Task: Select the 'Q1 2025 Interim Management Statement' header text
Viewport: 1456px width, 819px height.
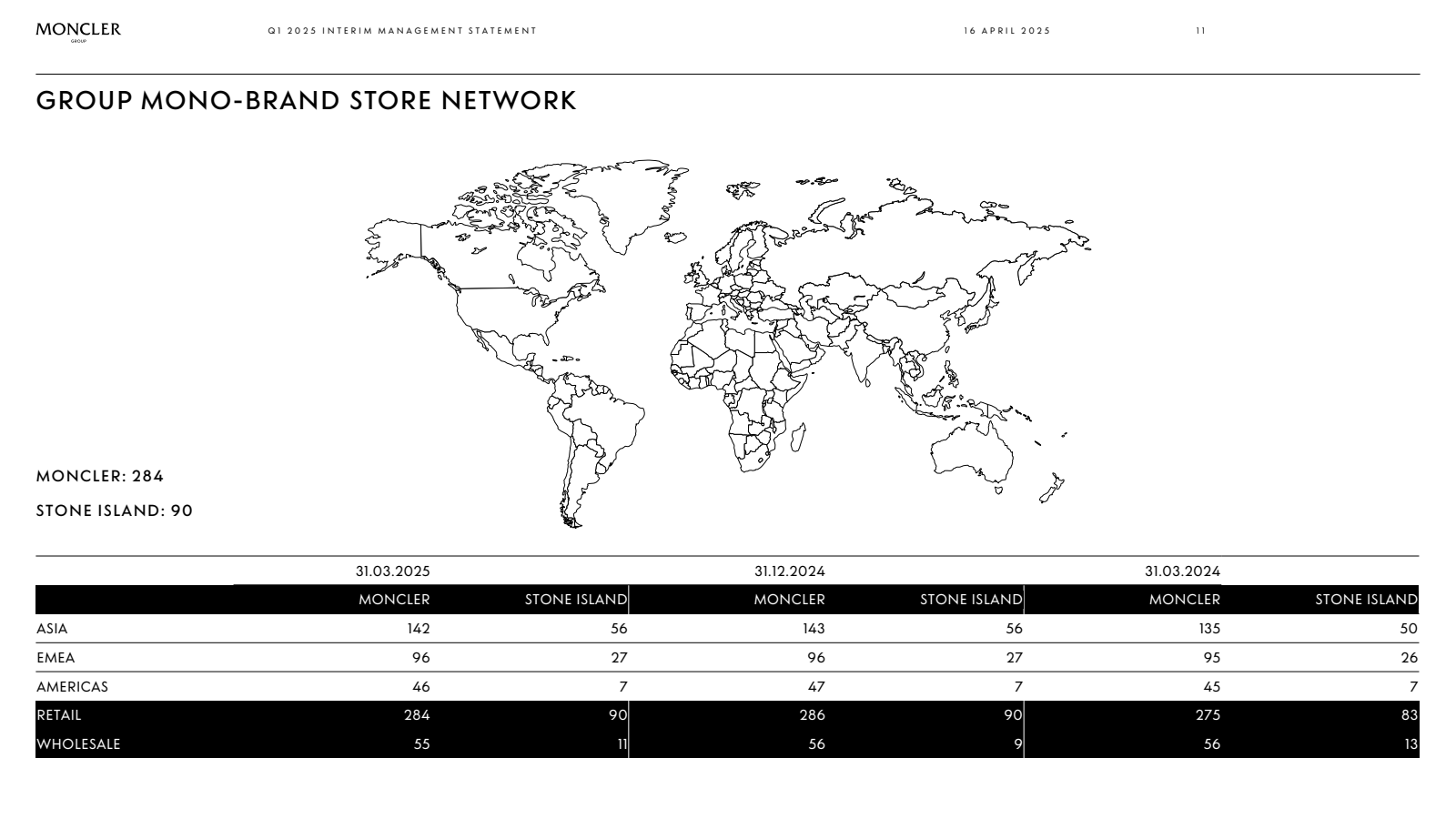Action: coord(402,31)
